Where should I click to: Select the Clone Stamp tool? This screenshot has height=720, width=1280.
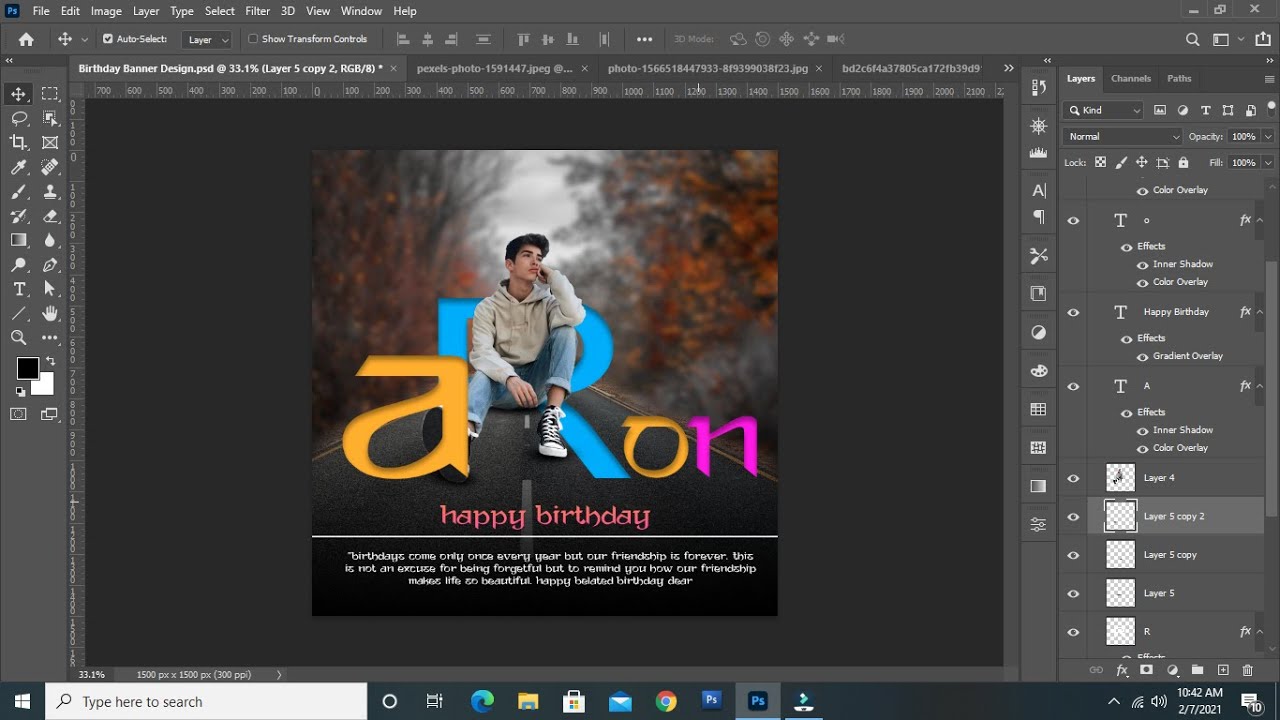click(50, 192)
